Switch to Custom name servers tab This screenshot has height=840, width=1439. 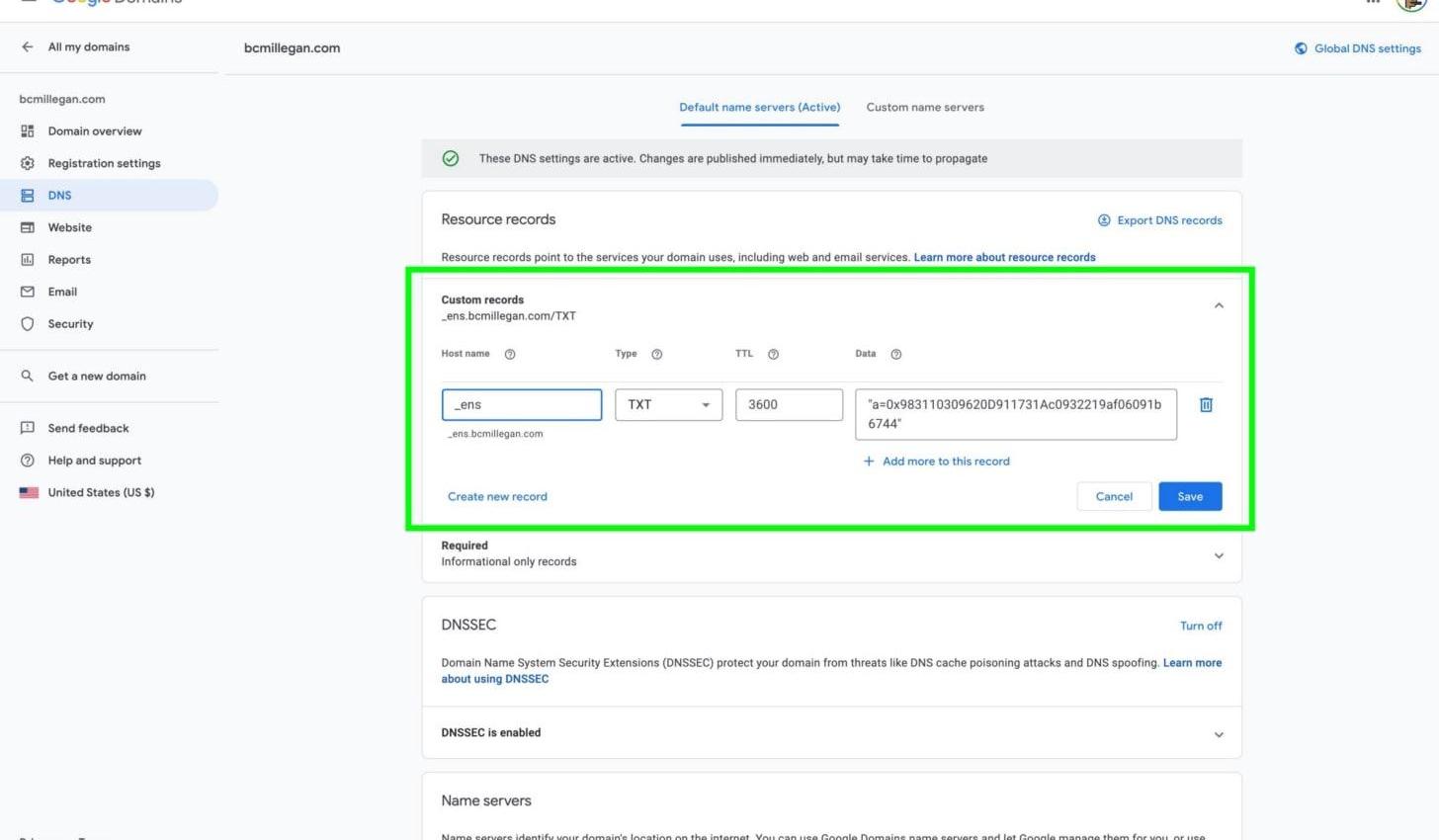pyautogui.click(x=925, y=108)
